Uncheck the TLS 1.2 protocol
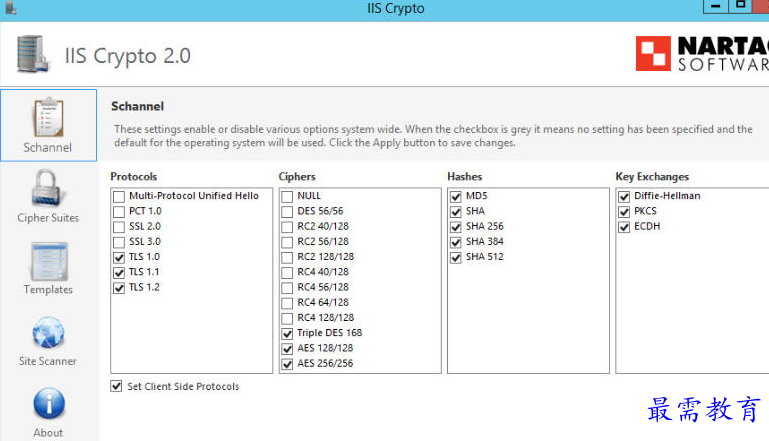Image resolution: width=769 pixels, height=441 pixels. point(119,288)
